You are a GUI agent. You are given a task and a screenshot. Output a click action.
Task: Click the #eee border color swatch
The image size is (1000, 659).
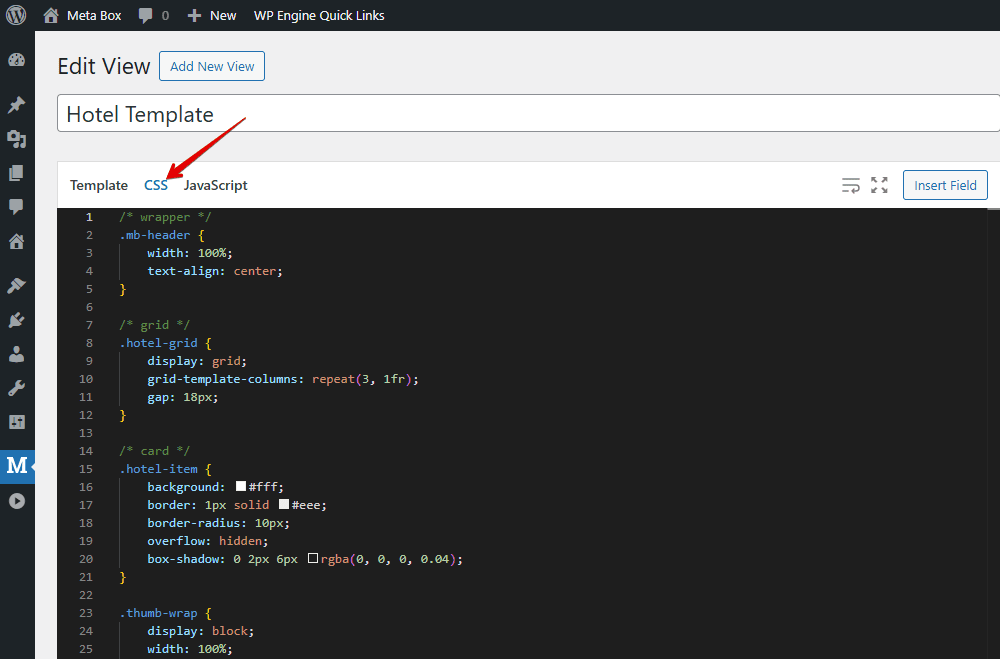point(284,505)
